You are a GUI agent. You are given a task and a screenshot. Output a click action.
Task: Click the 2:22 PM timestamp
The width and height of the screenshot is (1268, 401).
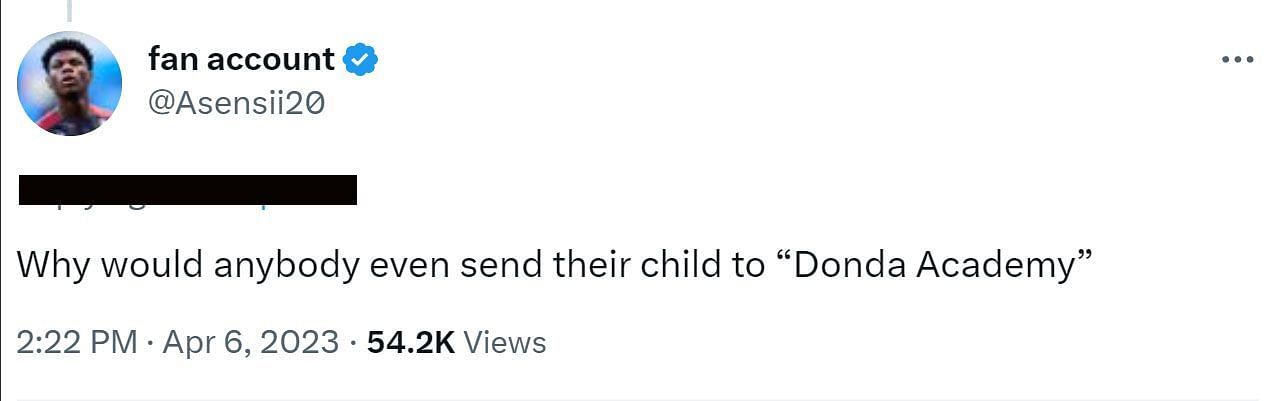76,343
